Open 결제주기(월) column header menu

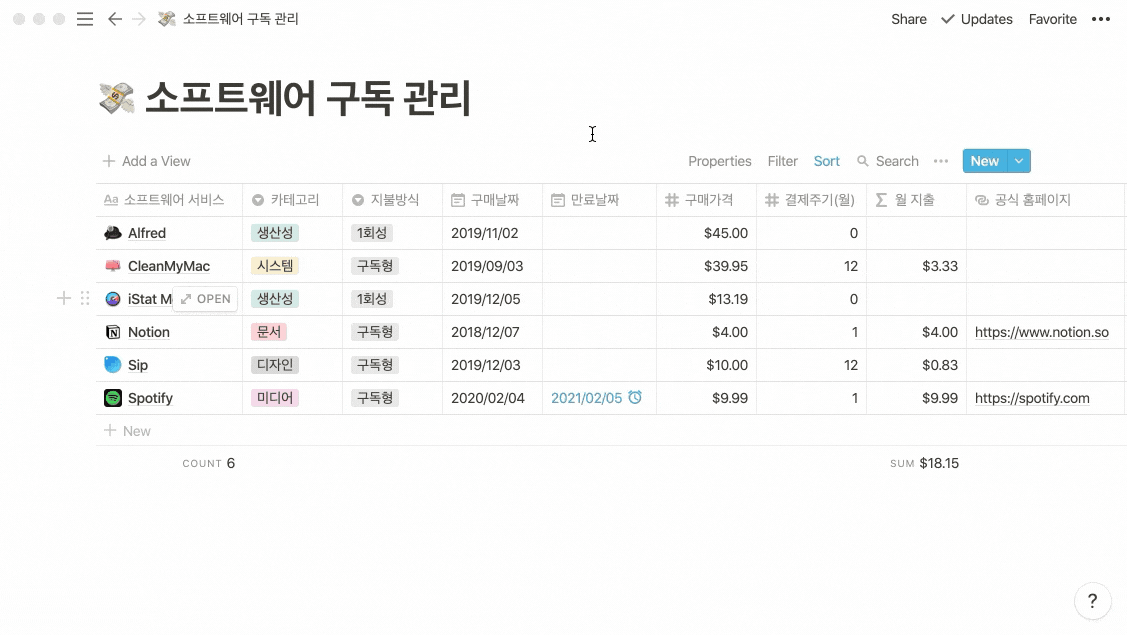click(x=811, y=200)
